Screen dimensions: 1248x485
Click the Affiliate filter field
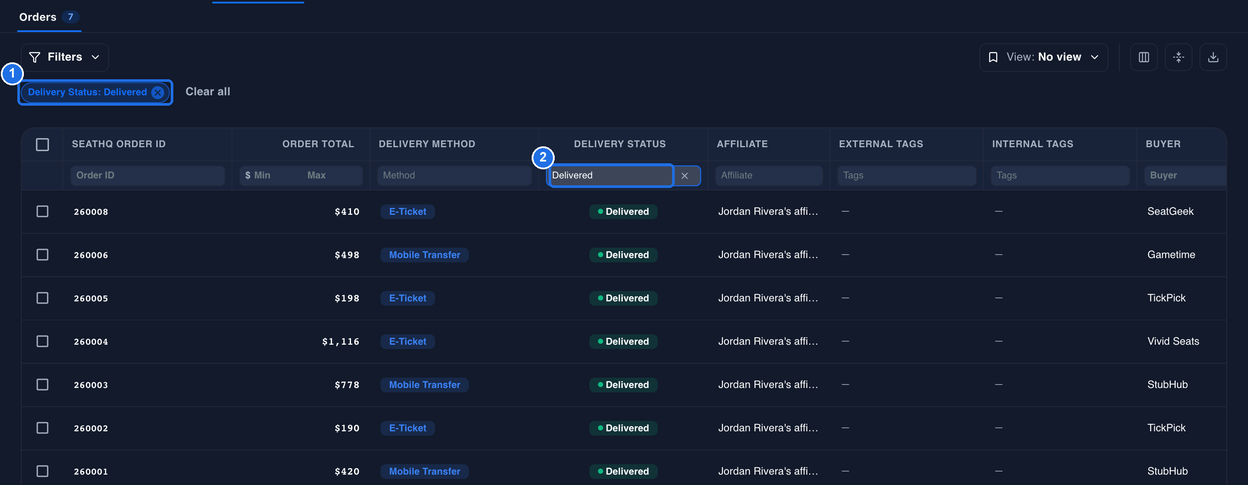[770, 175]
